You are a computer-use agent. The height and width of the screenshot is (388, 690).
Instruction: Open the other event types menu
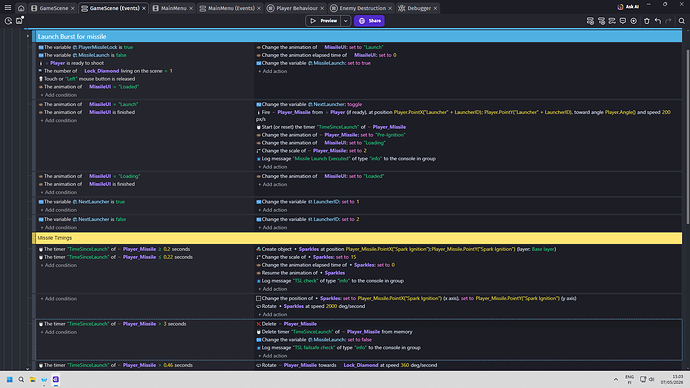click(x=612, y=21)
